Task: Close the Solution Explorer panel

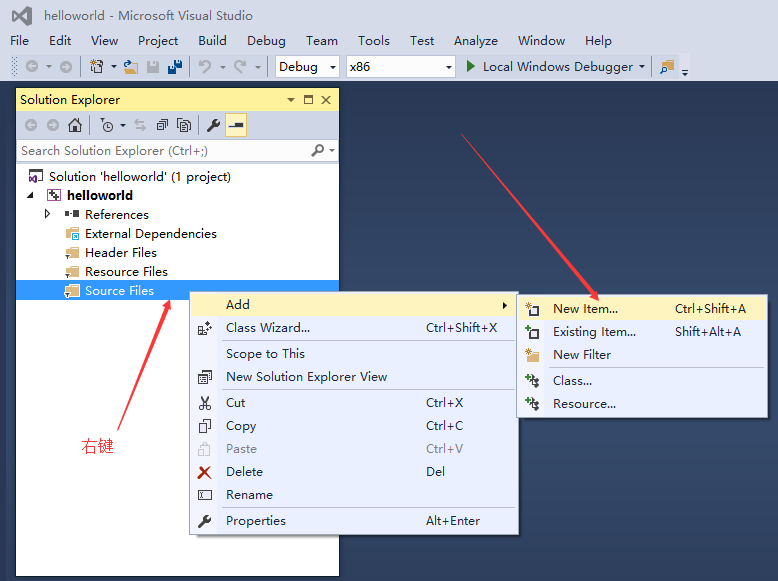Action: click(x=326, y=100)
